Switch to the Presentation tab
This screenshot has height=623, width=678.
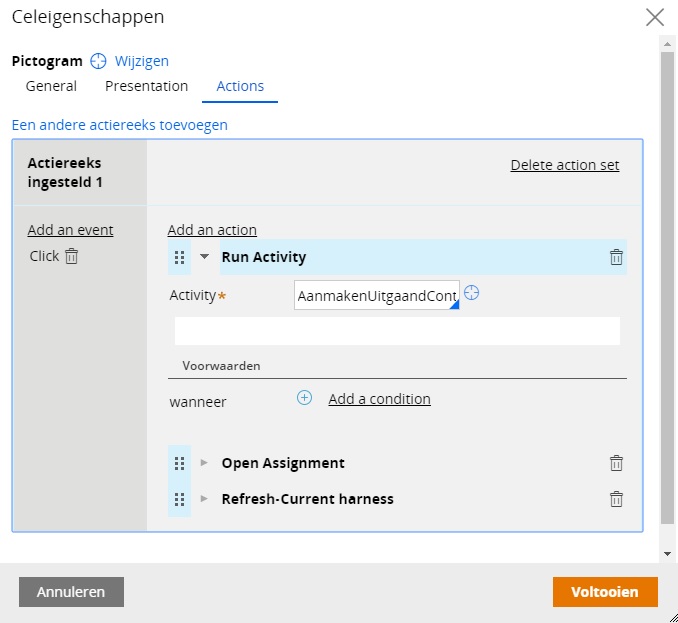click(x=147, y=86)
